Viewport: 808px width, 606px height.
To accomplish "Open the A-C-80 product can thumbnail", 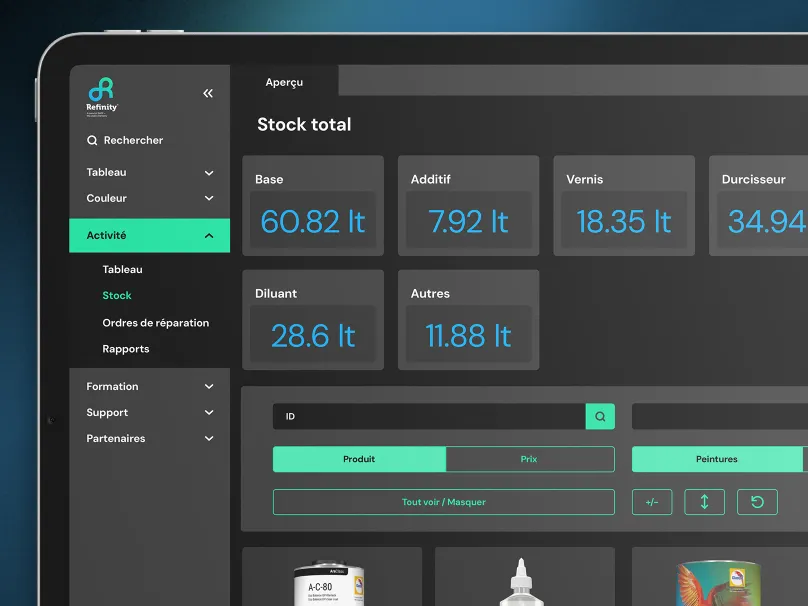I will (331, 582).
